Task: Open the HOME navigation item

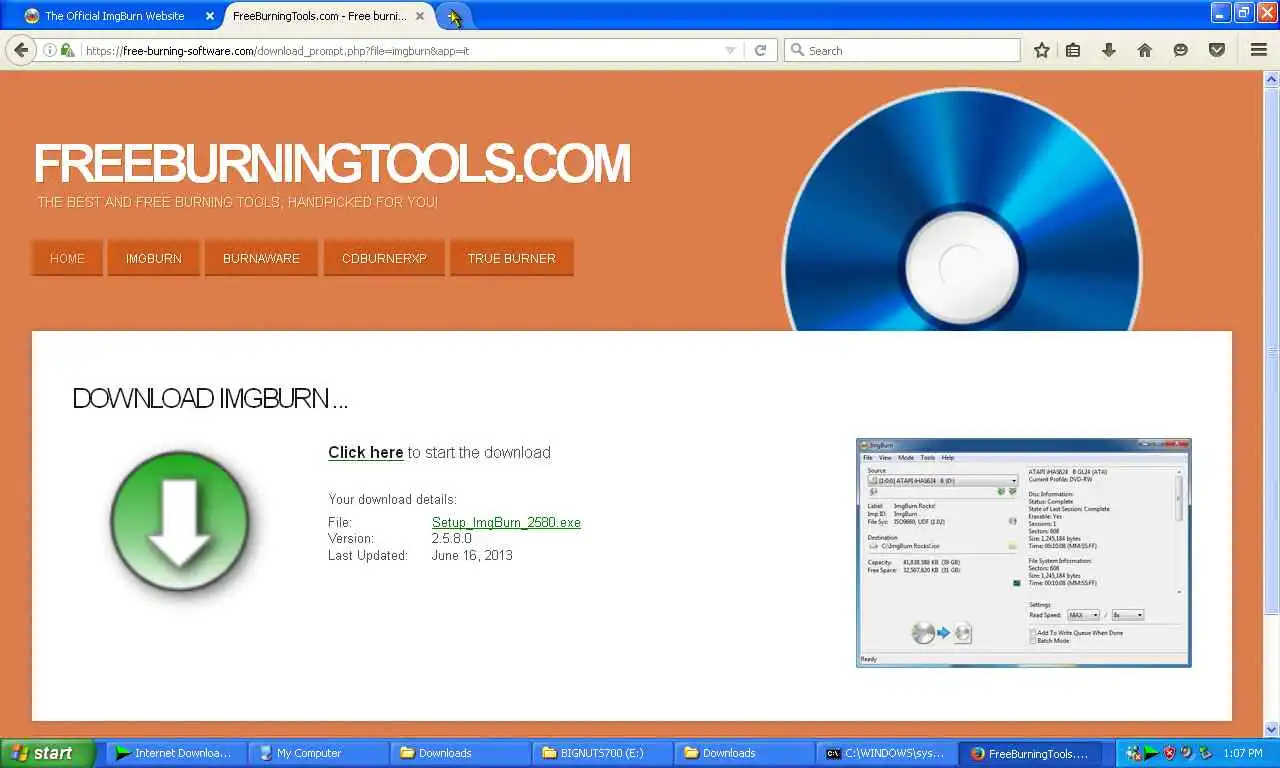Action: coord(67,258)
